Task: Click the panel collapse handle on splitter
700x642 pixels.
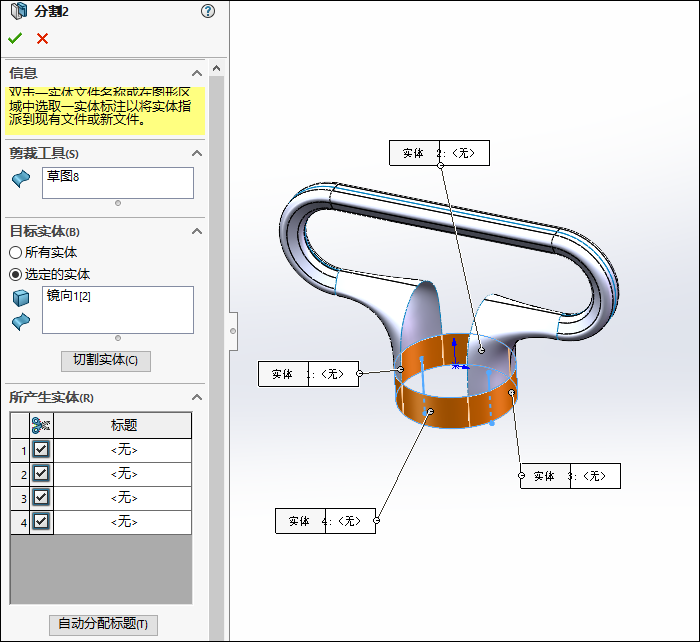Action: click(x=233, y=330)
